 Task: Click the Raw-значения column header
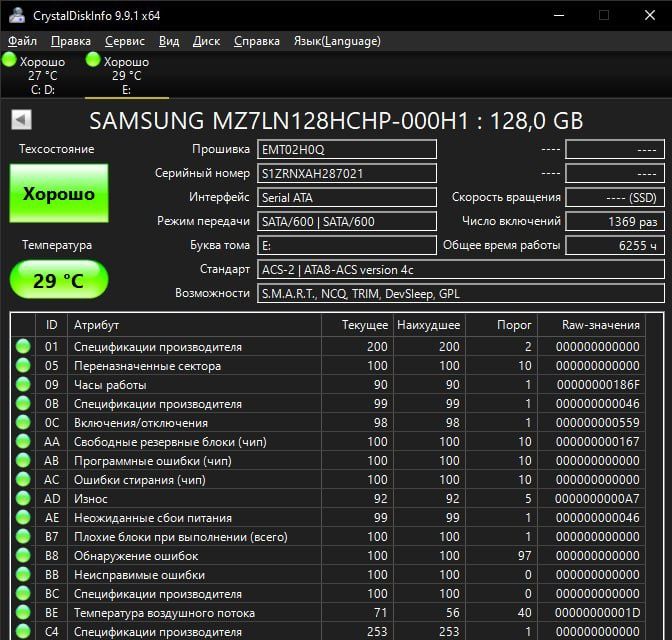click(x=591, y=325)
